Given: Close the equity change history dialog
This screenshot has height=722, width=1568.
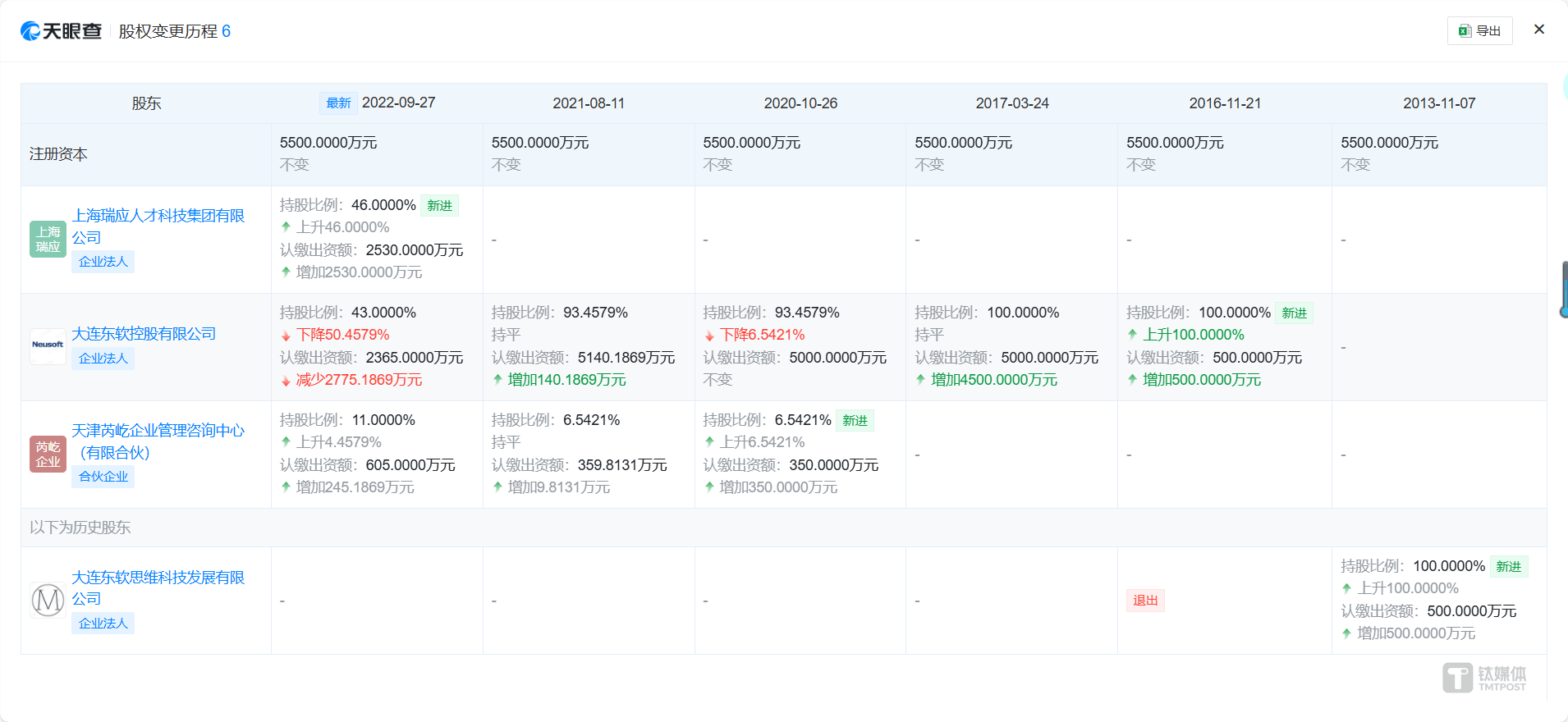Looking at the screenshot, I should click(x=1539, y=30).
